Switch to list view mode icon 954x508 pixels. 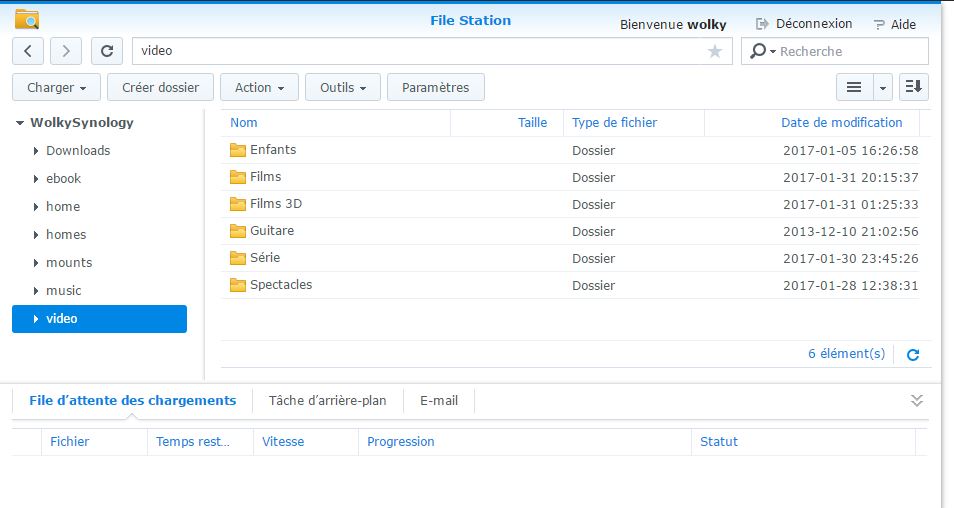point(854,88)
